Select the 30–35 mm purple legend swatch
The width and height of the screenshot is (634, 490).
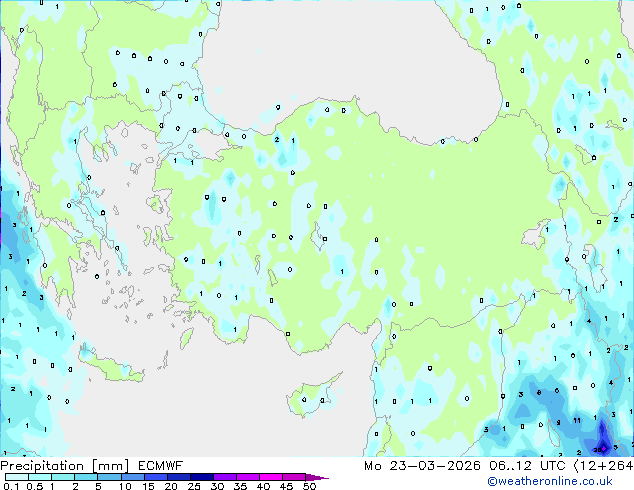(x=225, y=477)
